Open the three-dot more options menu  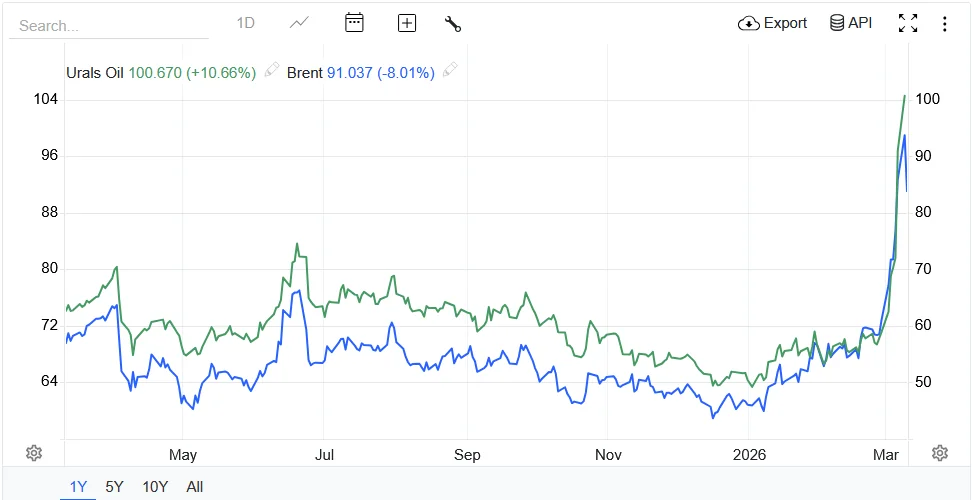(x=945, y=23)
